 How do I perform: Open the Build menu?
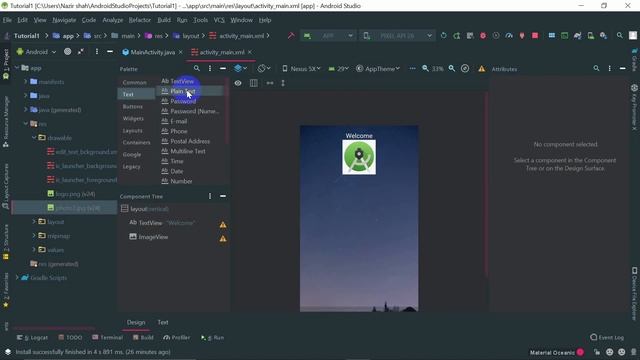(x=164, y=20)
